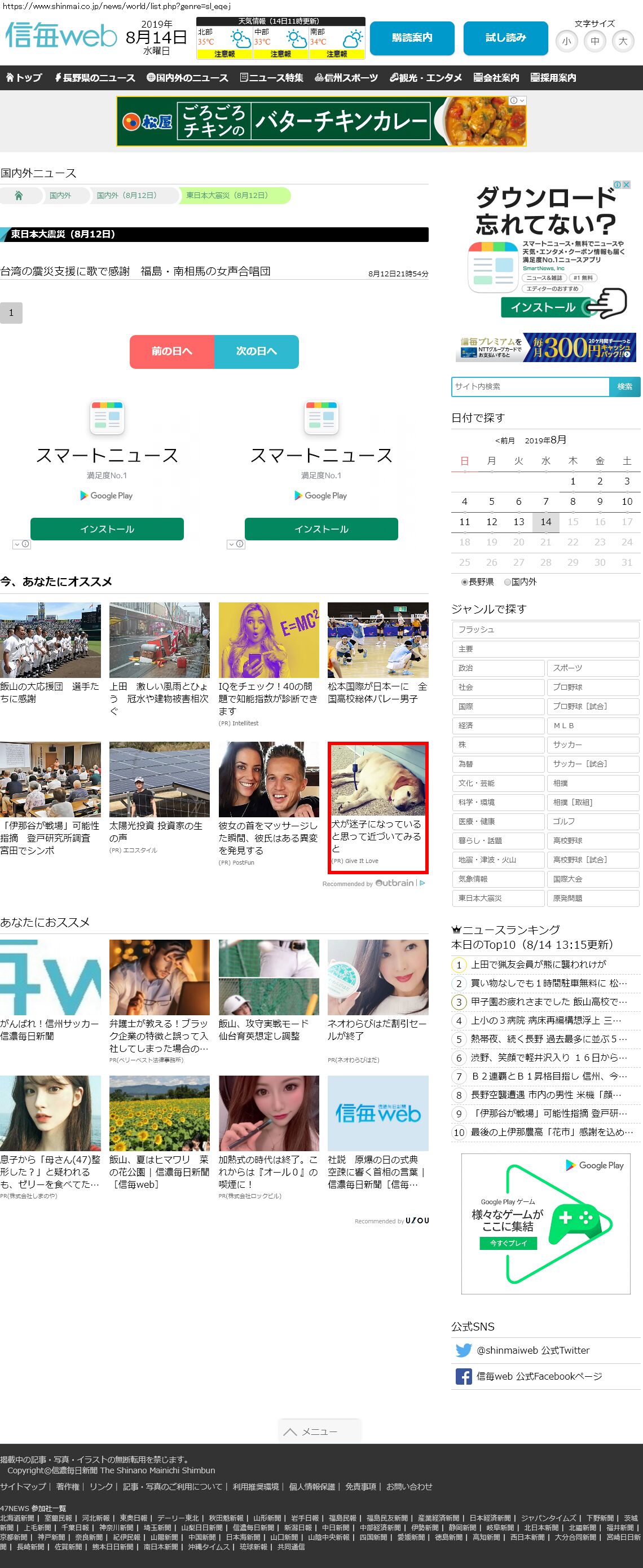
Task: Click the サイト内検索 search field
Action: [x=530, y=386]
